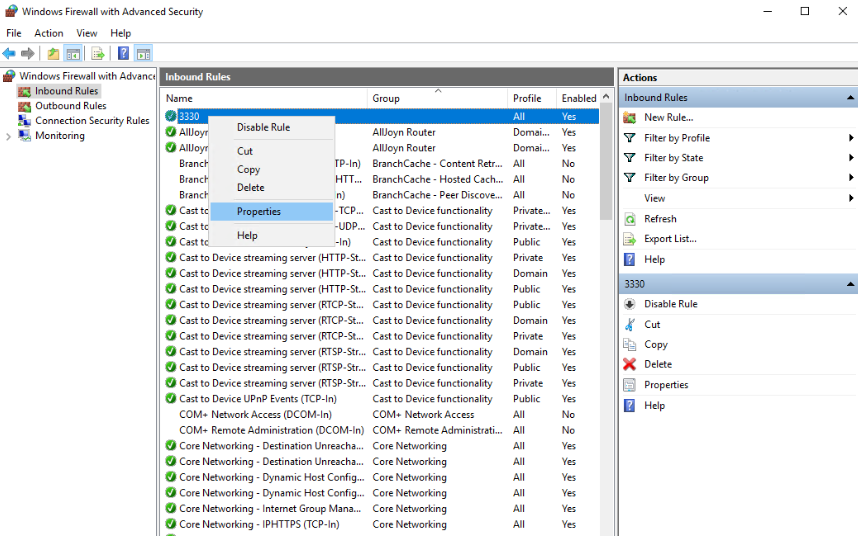Expand the Filter by Group submenu arrow
Image resolution: width=861 pixels, height=536 pixels.
click(851, 178)
